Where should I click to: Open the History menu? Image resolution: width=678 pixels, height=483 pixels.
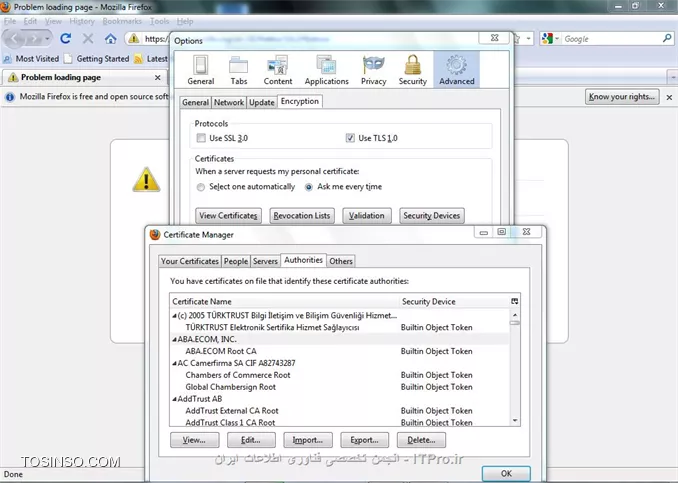[82, 21]
